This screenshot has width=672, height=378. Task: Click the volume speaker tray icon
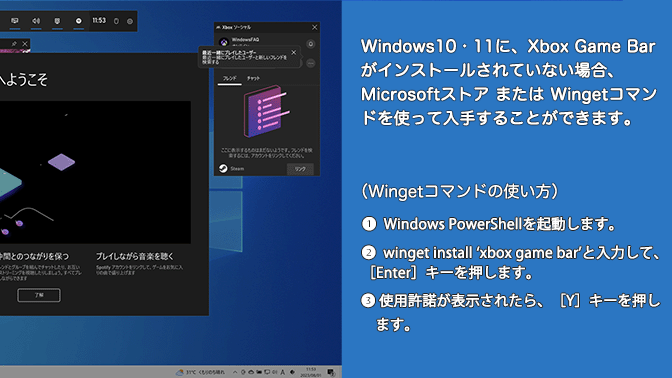(275, 372)
